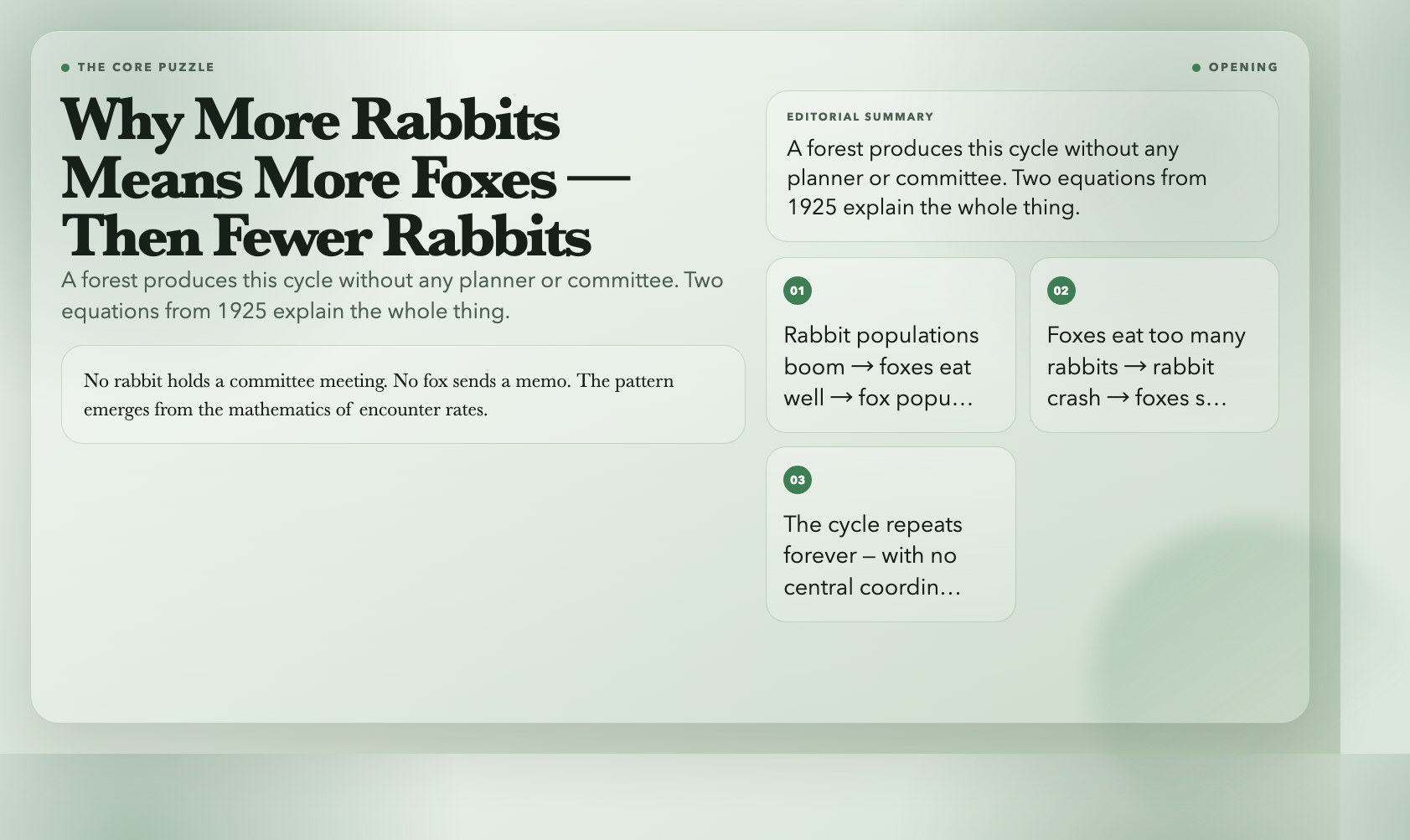Click the 'No rabbit holds a committee meeting' quote box
The height and width of the screenshot is (840, 1410).
tap(403, 394)
